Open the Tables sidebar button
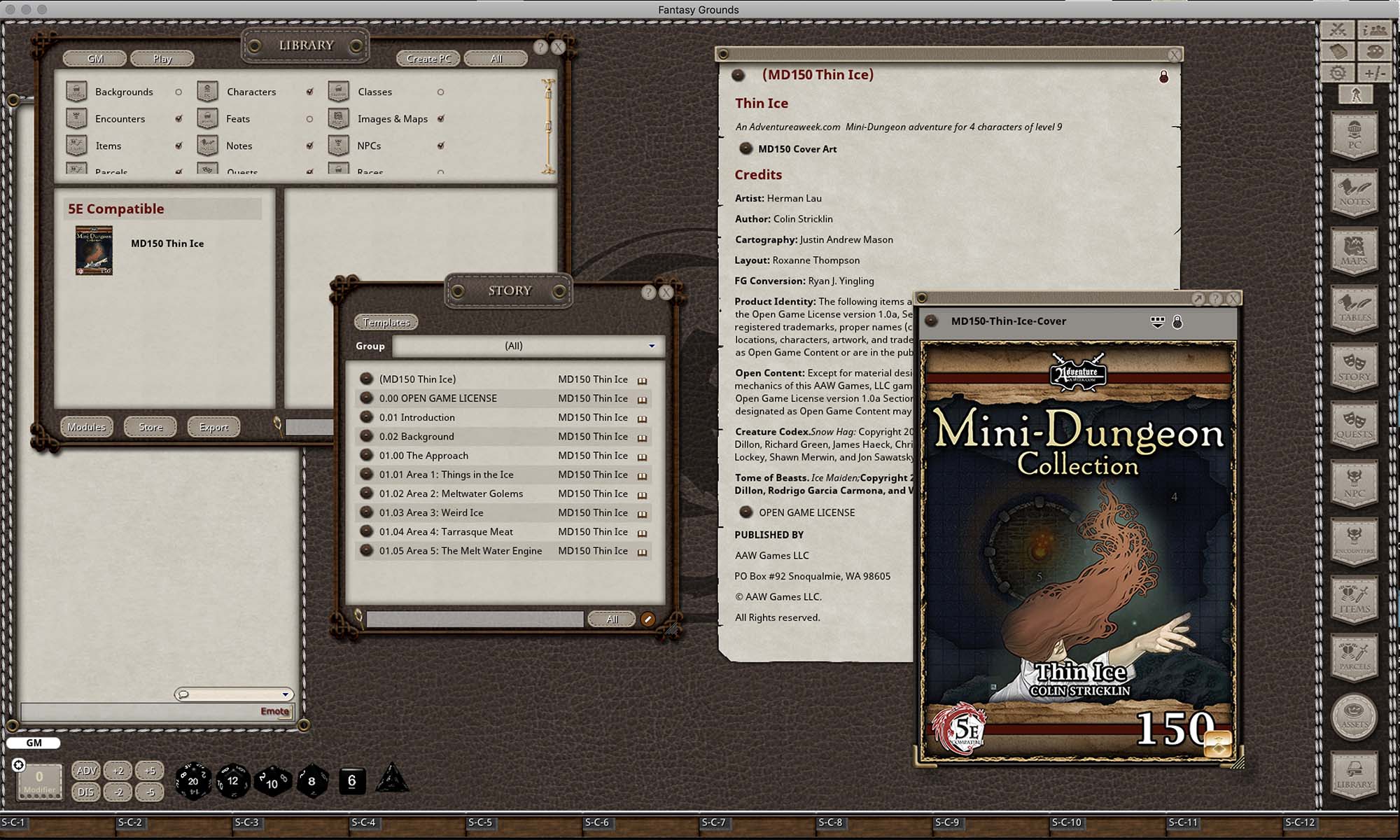The width and height of the screenshot is (1400, 840). tap(1354, 309)
